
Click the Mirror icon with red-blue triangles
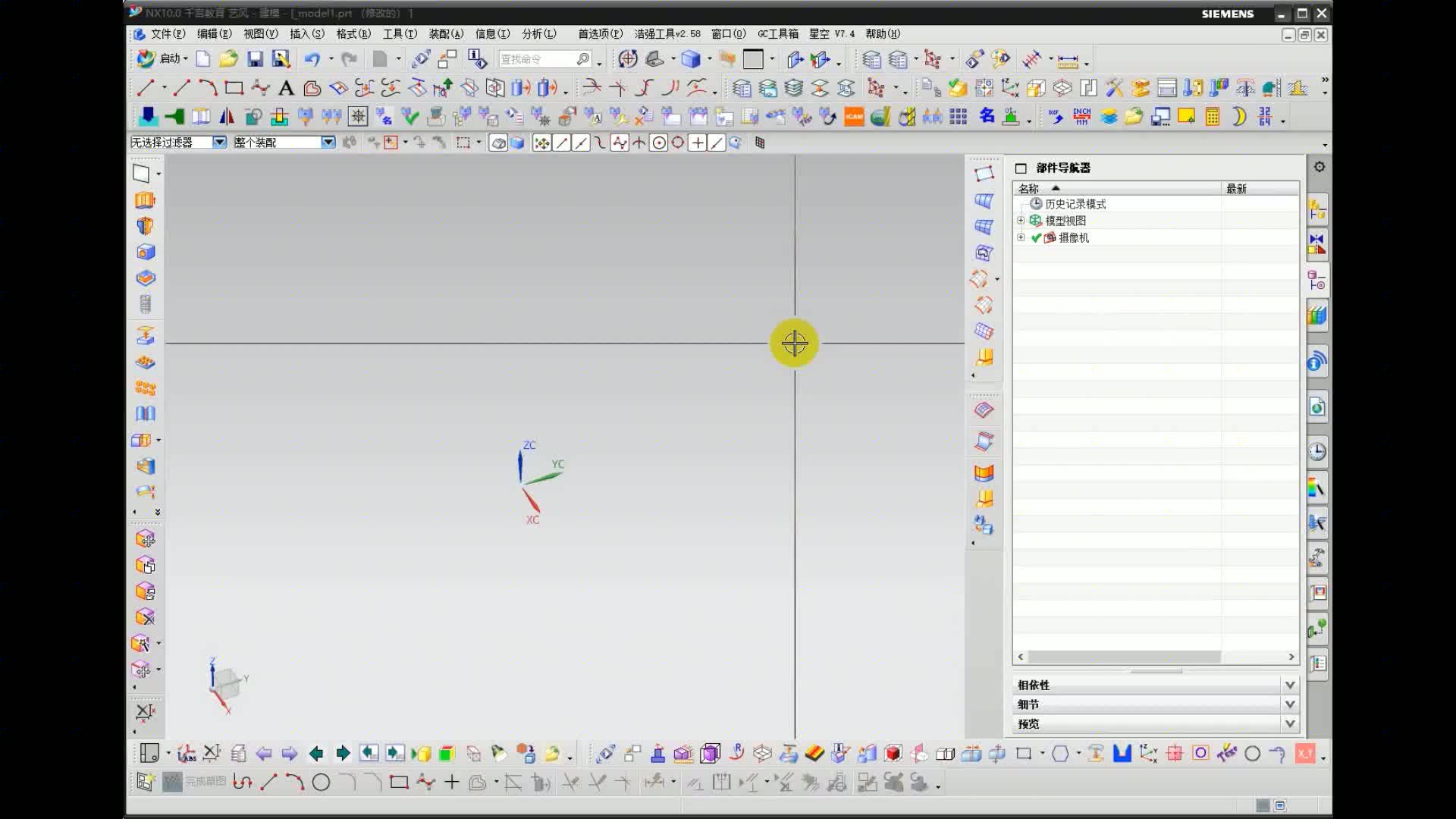pyautogui.click(x=227, y=117)
